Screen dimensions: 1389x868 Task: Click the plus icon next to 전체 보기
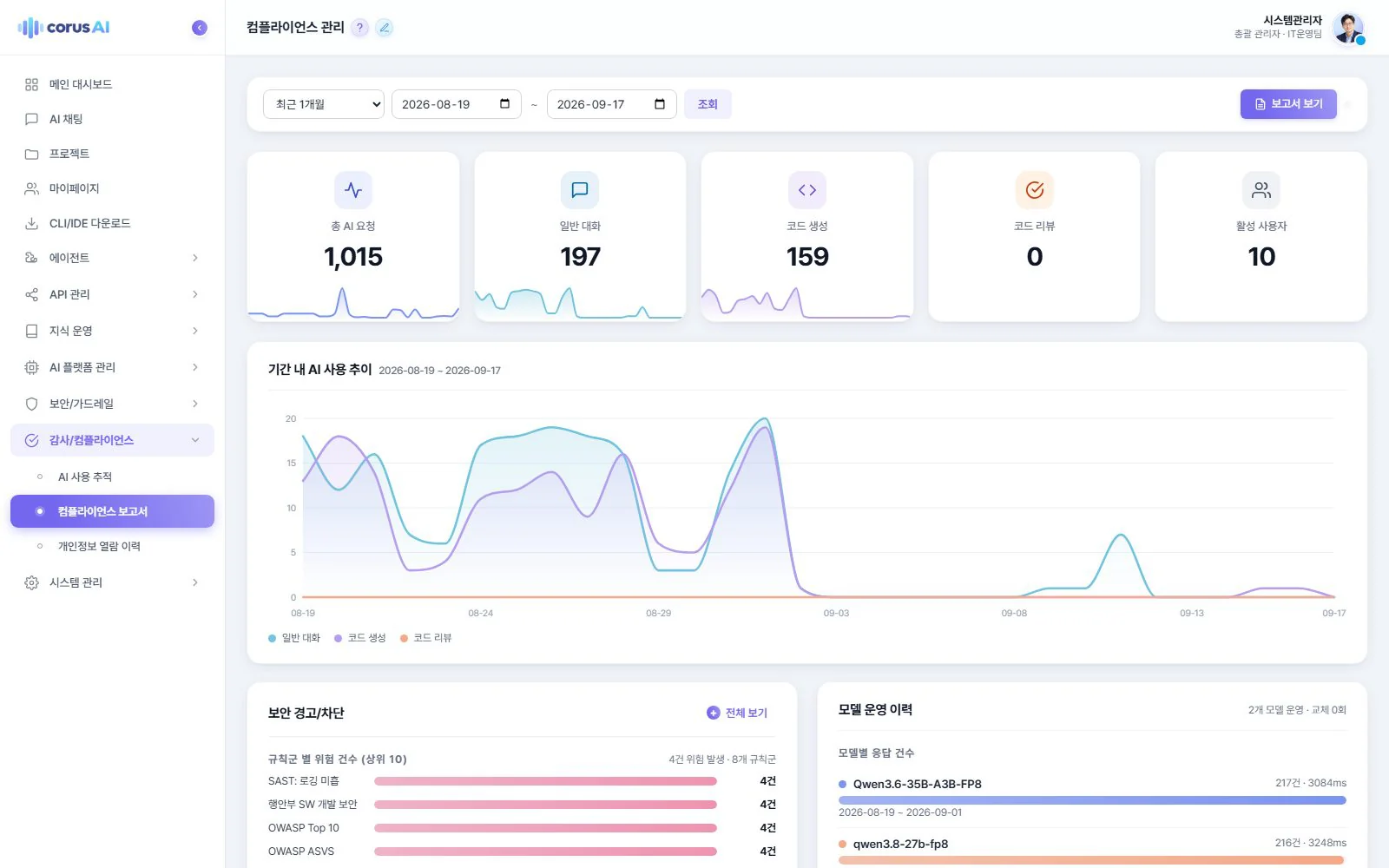coord(714,713)
